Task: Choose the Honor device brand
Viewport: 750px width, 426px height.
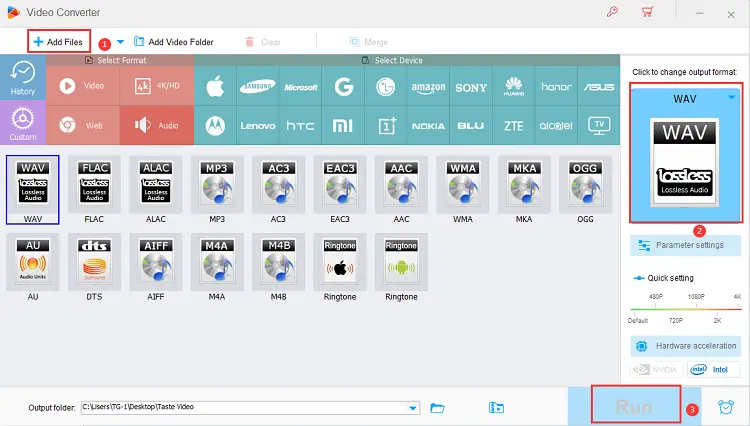Action: click(x=556, y=87)
